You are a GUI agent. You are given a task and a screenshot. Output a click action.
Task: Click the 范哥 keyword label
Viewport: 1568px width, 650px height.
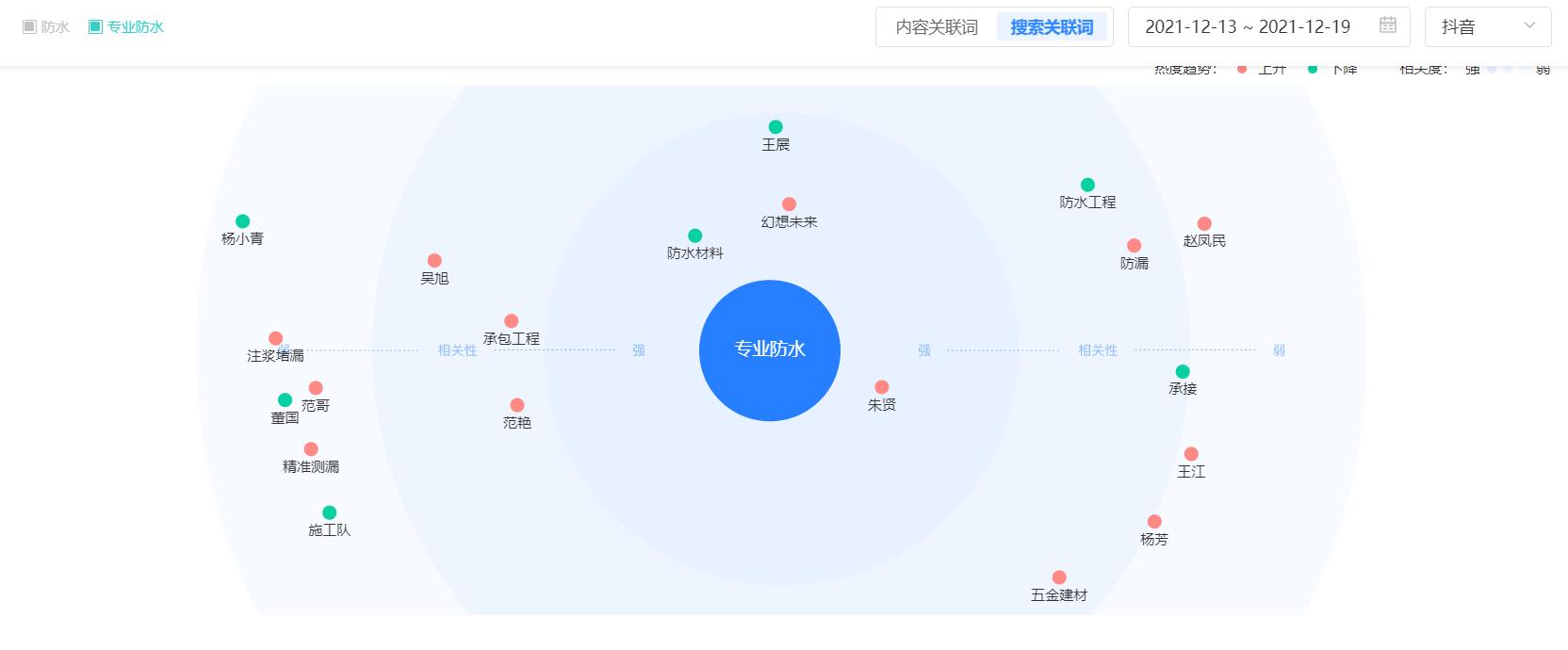pos(316,406)
